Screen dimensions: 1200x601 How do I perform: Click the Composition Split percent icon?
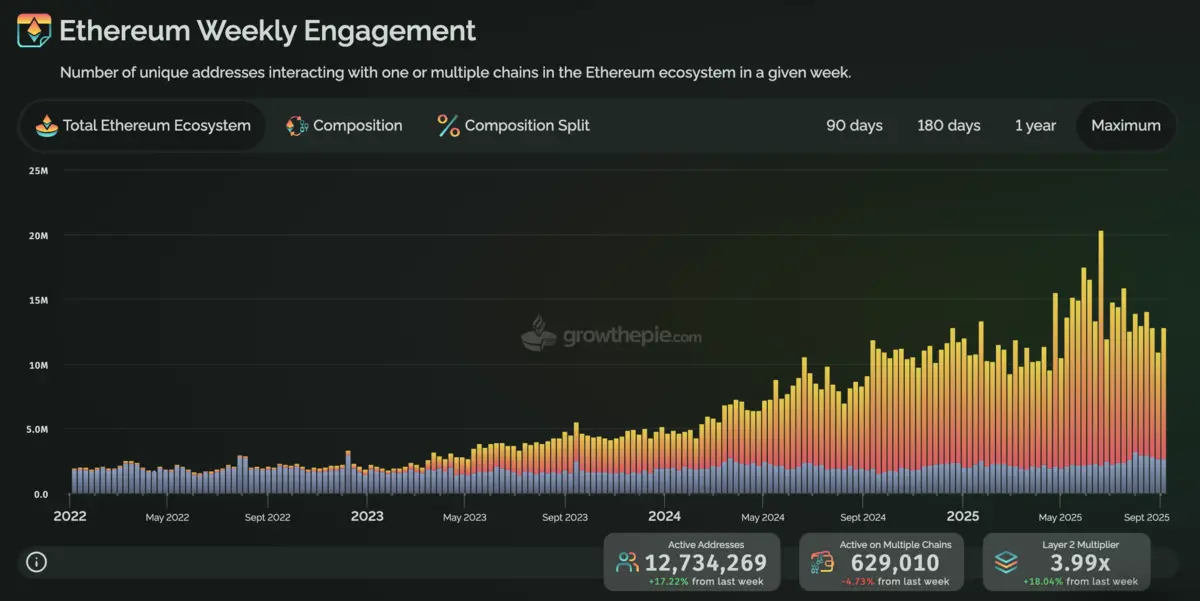pyautogui.click(x=448, y=126)
